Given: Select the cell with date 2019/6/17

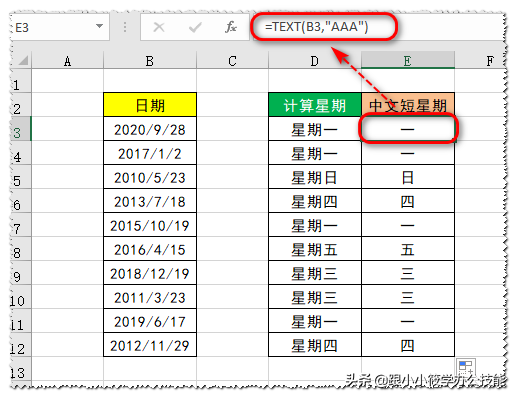Looking at the screenshot, I should tap(150, 321).
